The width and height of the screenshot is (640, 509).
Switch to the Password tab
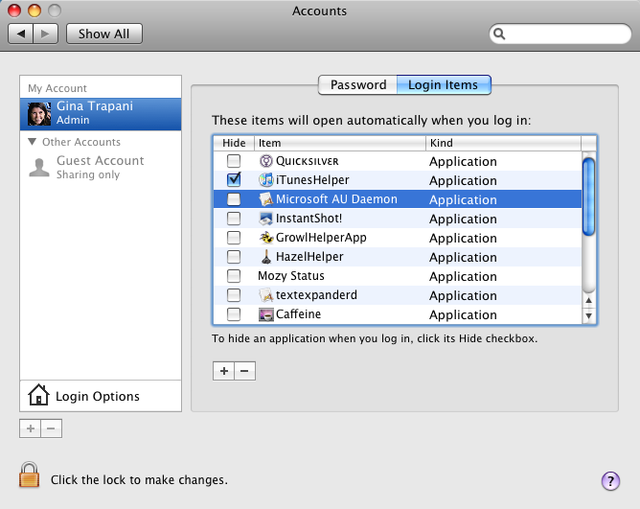tap(358, 85)
